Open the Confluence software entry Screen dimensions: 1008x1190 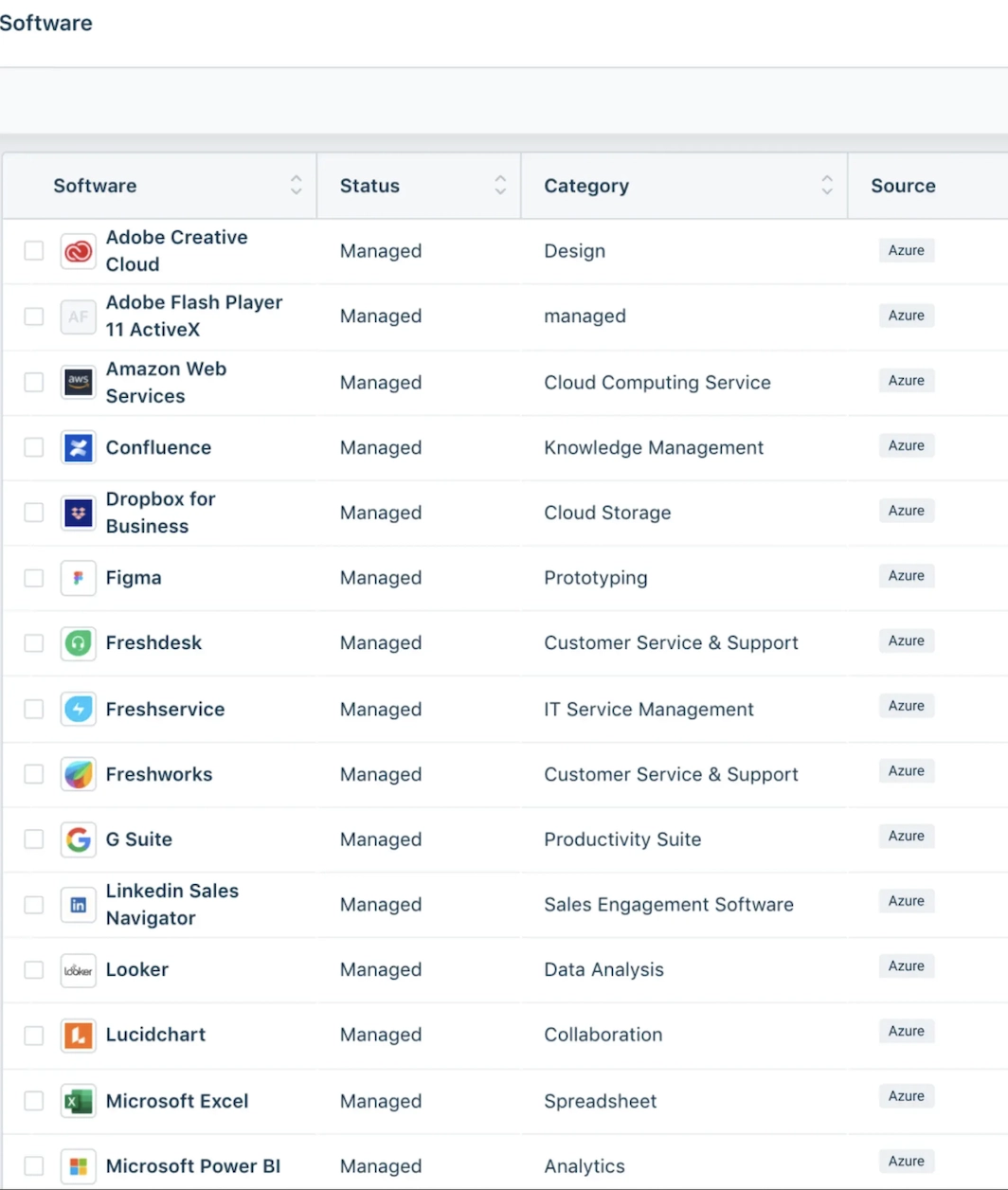pyautogui.click(x=158, y=447)
